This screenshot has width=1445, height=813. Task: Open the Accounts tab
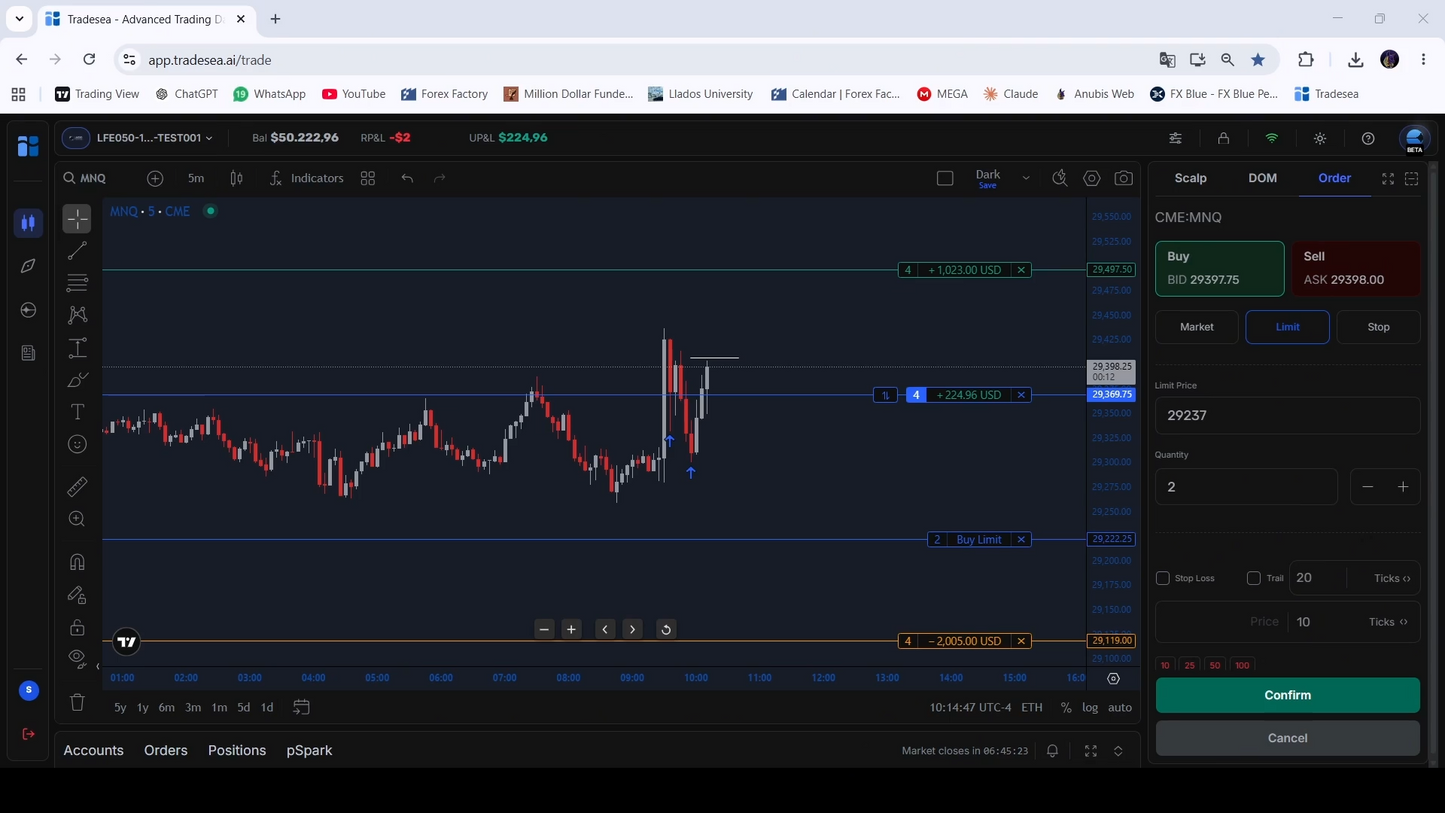click(x=93, y=750)
